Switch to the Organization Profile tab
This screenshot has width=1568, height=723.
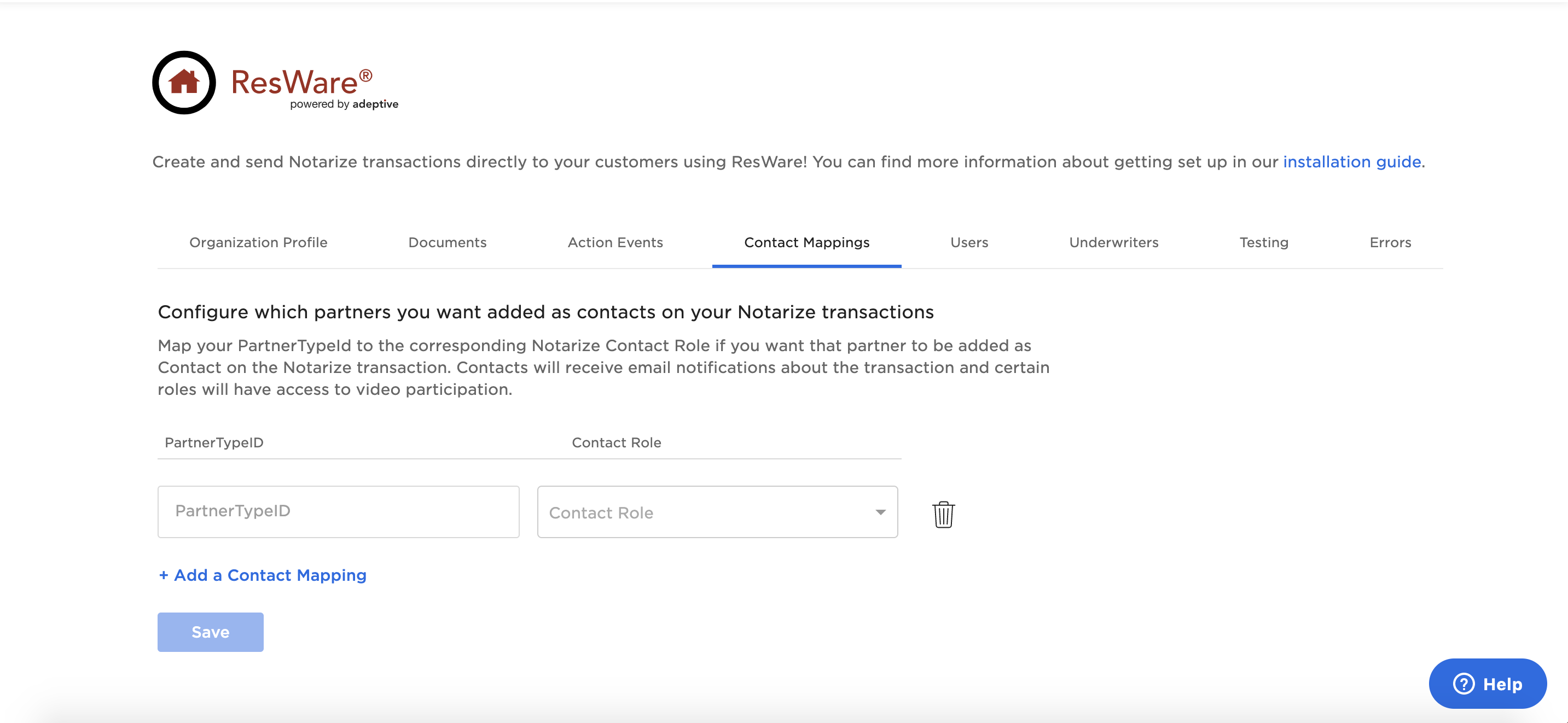pyautogui.click(x=258, y=242)
